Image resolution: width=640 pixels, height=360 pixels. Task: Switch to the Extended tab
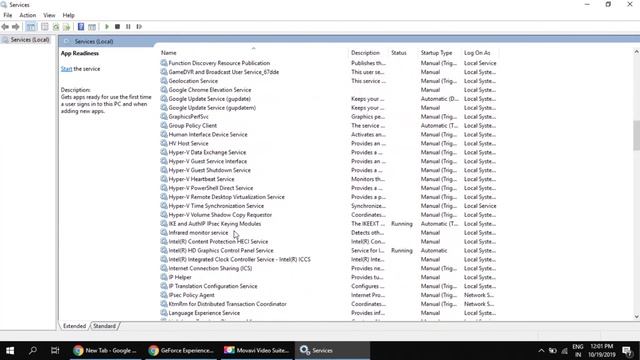pyautogui.click(x=74, y=326)
